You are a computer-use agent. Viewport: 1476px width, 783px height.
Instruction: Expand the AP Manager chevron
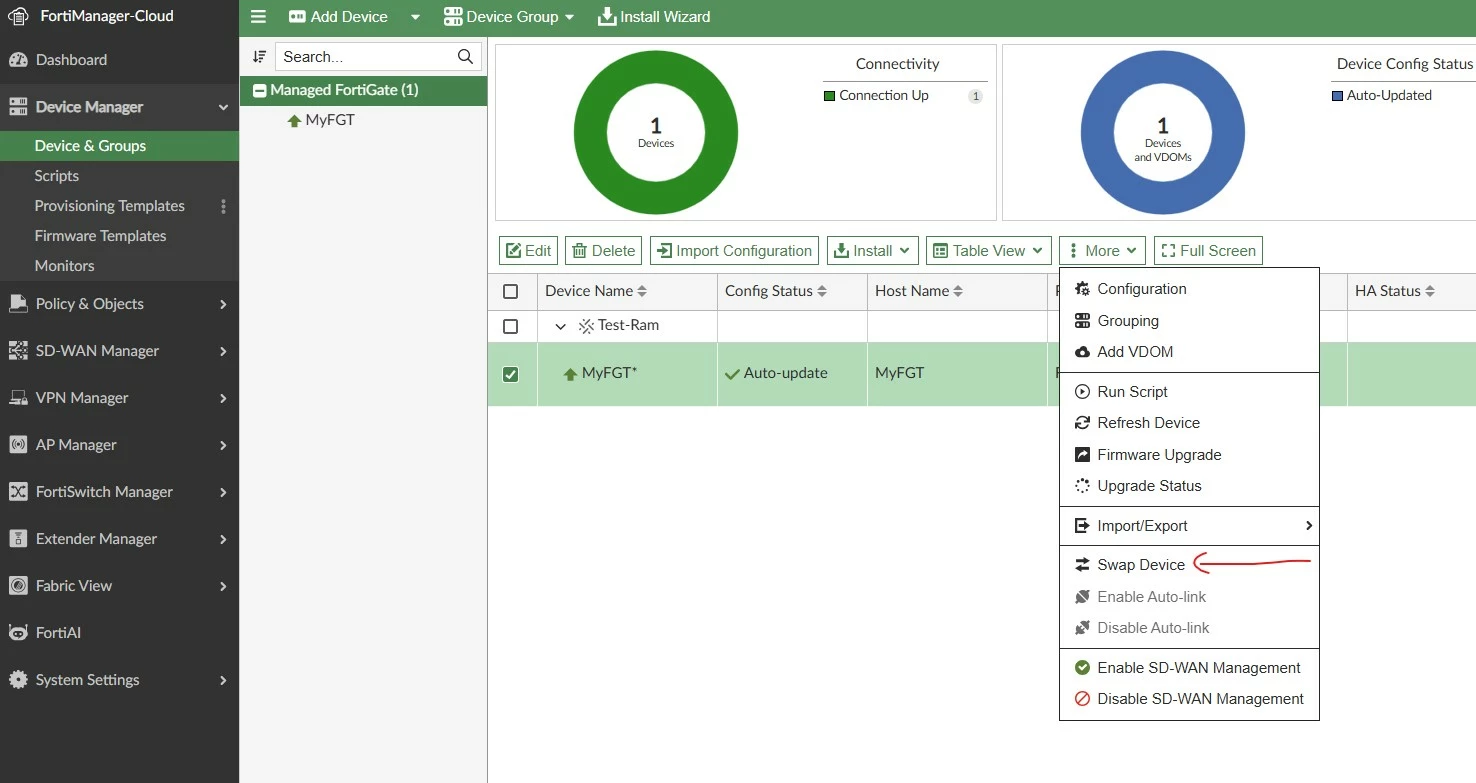223,445
